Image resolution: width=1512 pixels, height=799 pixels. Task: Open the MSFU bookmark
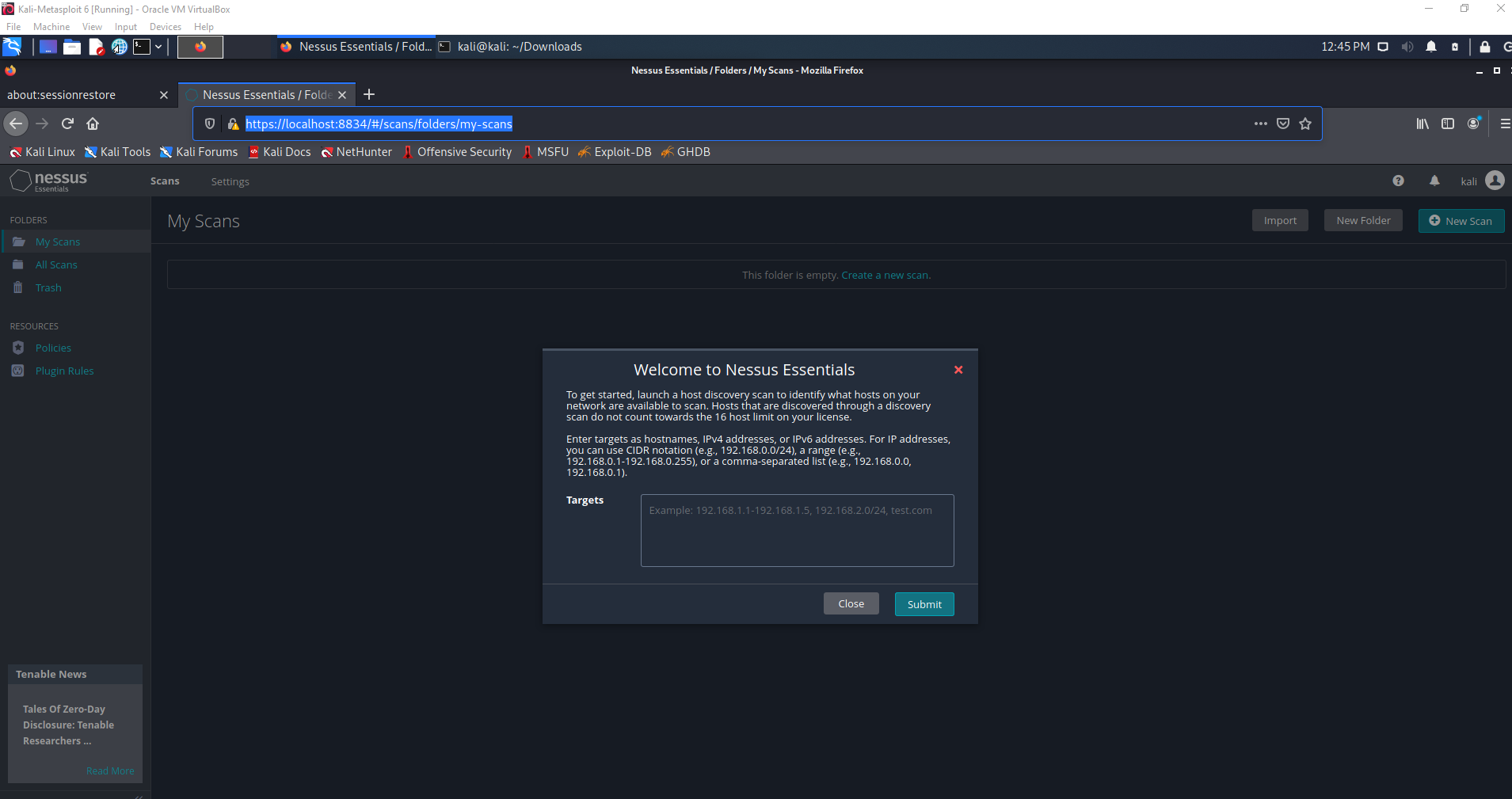(x=545, y=152)
